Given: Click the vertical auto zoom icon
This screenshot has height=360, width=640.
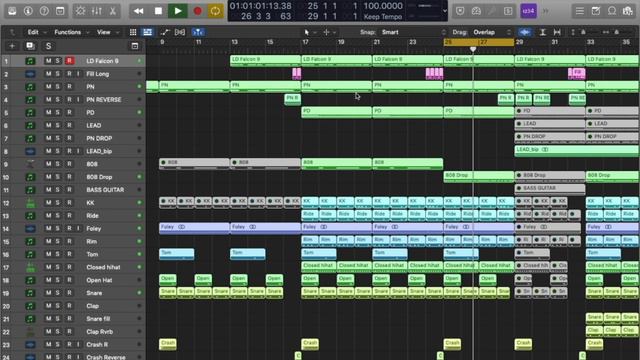Looking at the screenshot, I should [543, 32].
